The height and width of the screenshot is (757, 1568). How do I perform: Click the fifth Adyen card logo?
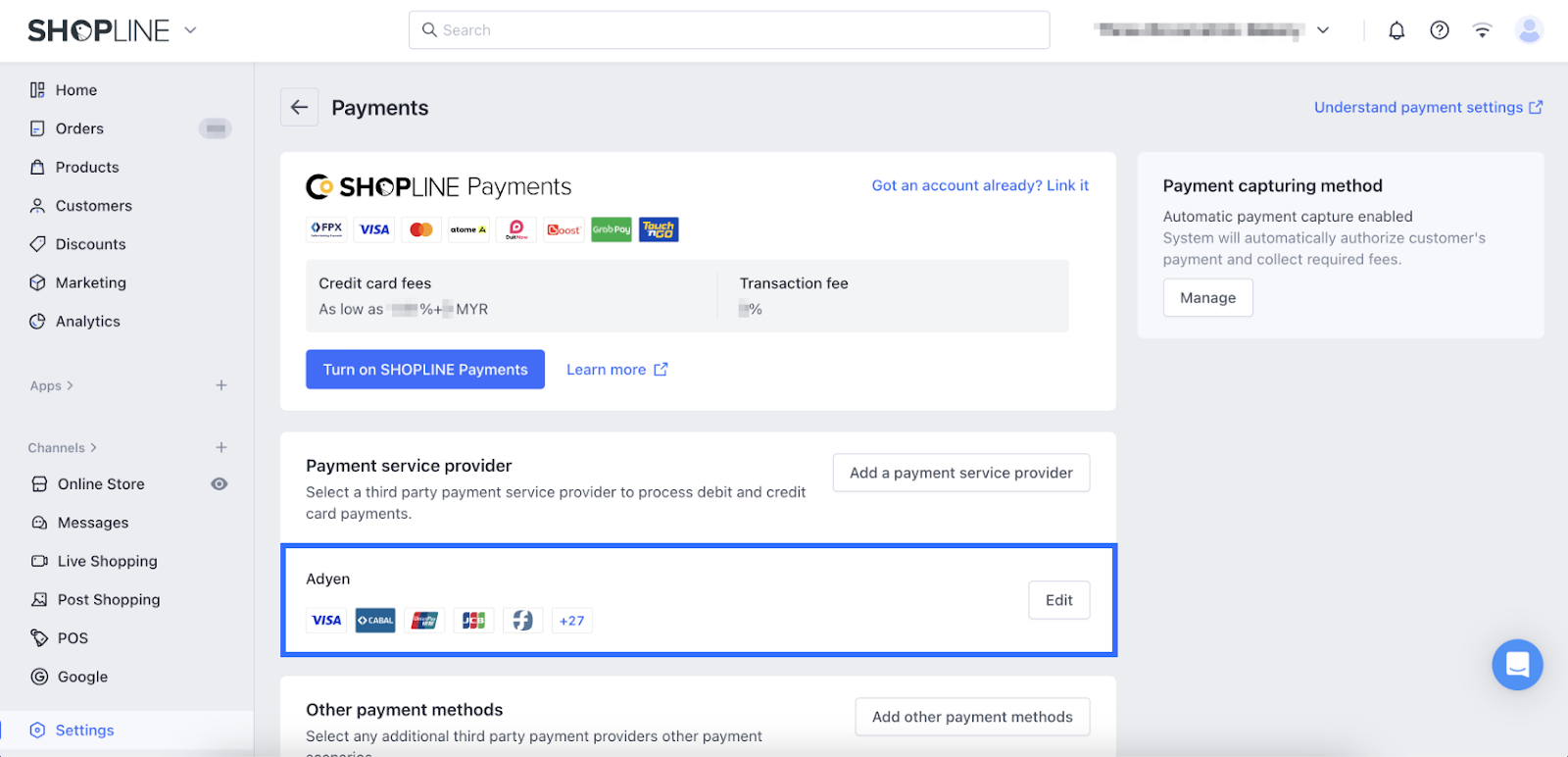tap(522, 620)
